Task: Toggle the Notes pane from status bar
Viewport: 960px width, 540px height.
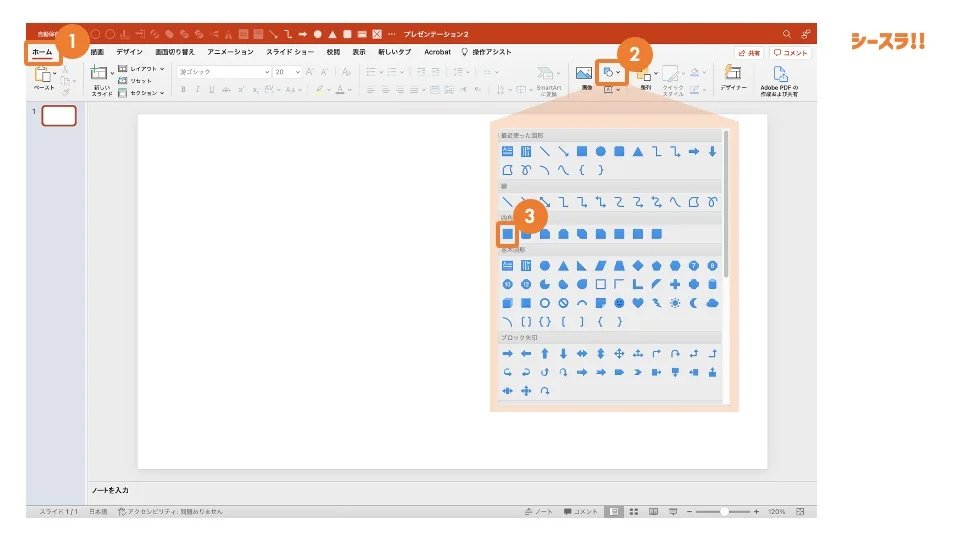Action: tap(538, 512)
